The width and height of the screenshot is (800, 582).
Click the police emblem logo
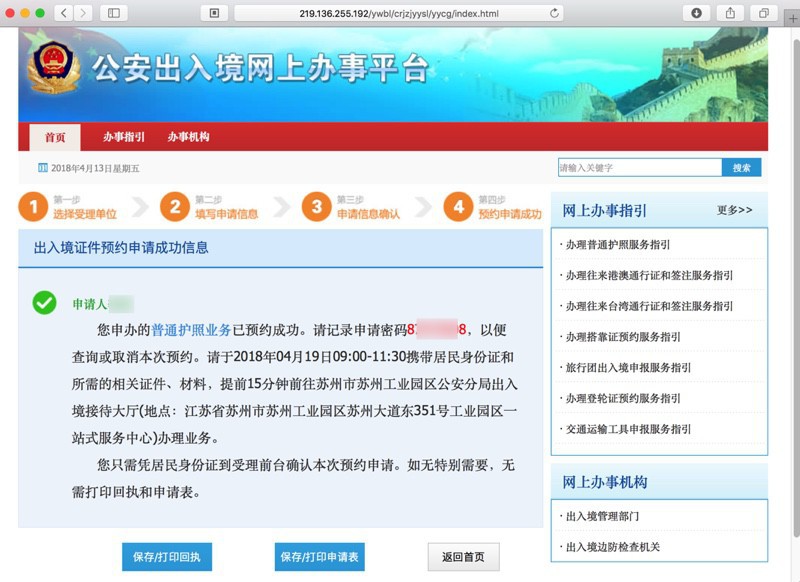tap(54, 67)
